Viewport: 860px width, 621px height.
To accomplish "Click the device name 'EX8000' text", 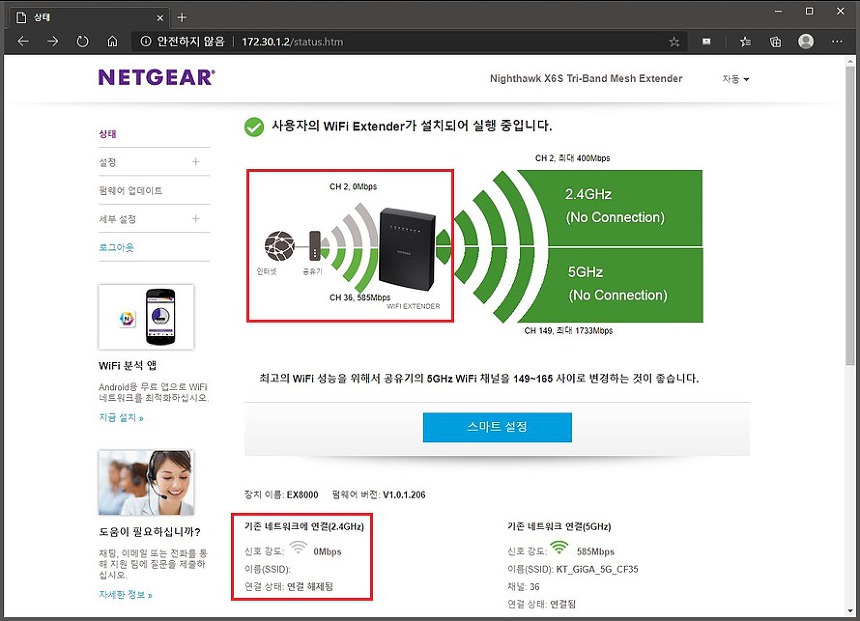I will click(302, 495).
